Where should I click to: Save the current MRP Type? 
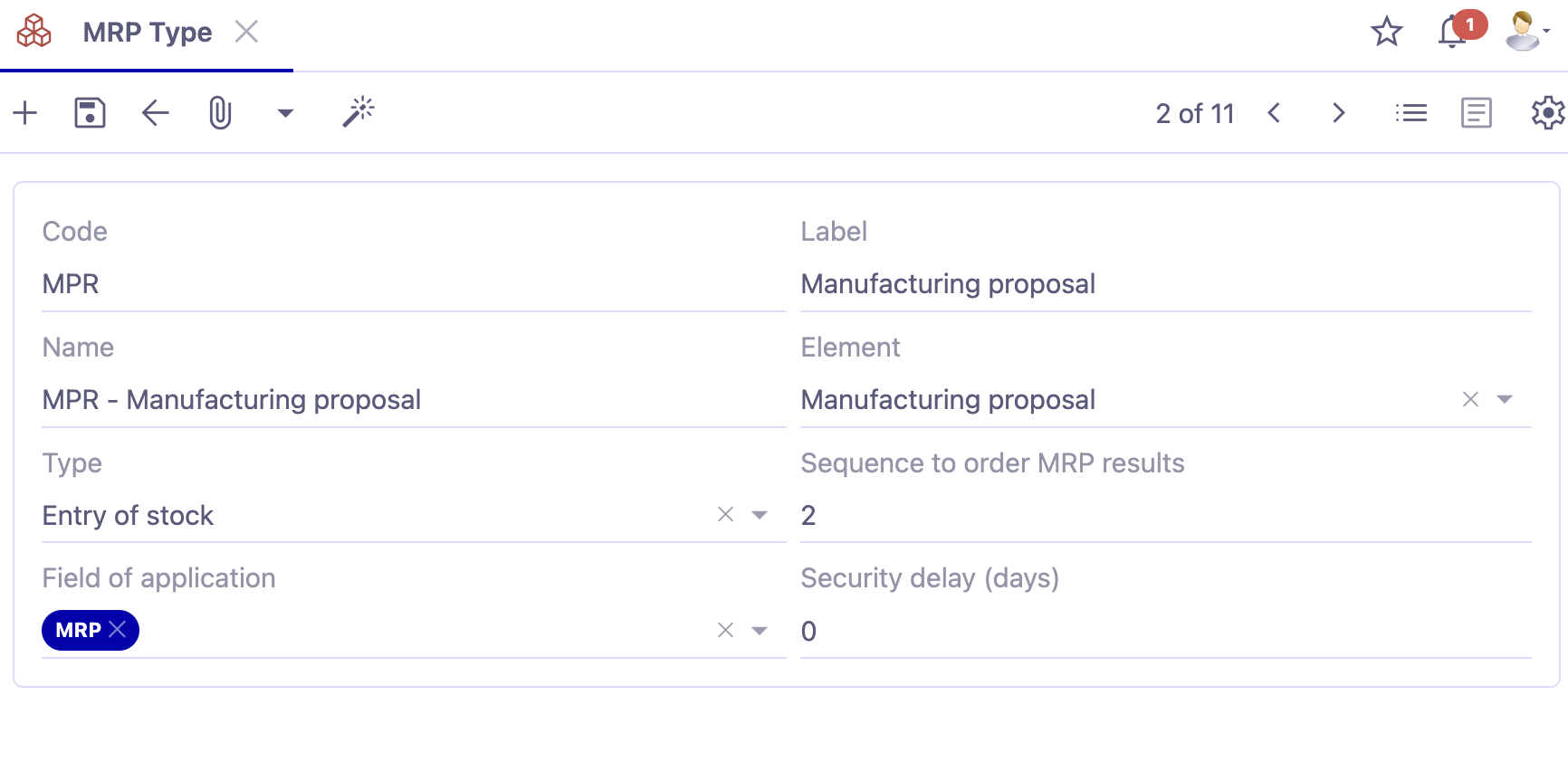[89, 112]
